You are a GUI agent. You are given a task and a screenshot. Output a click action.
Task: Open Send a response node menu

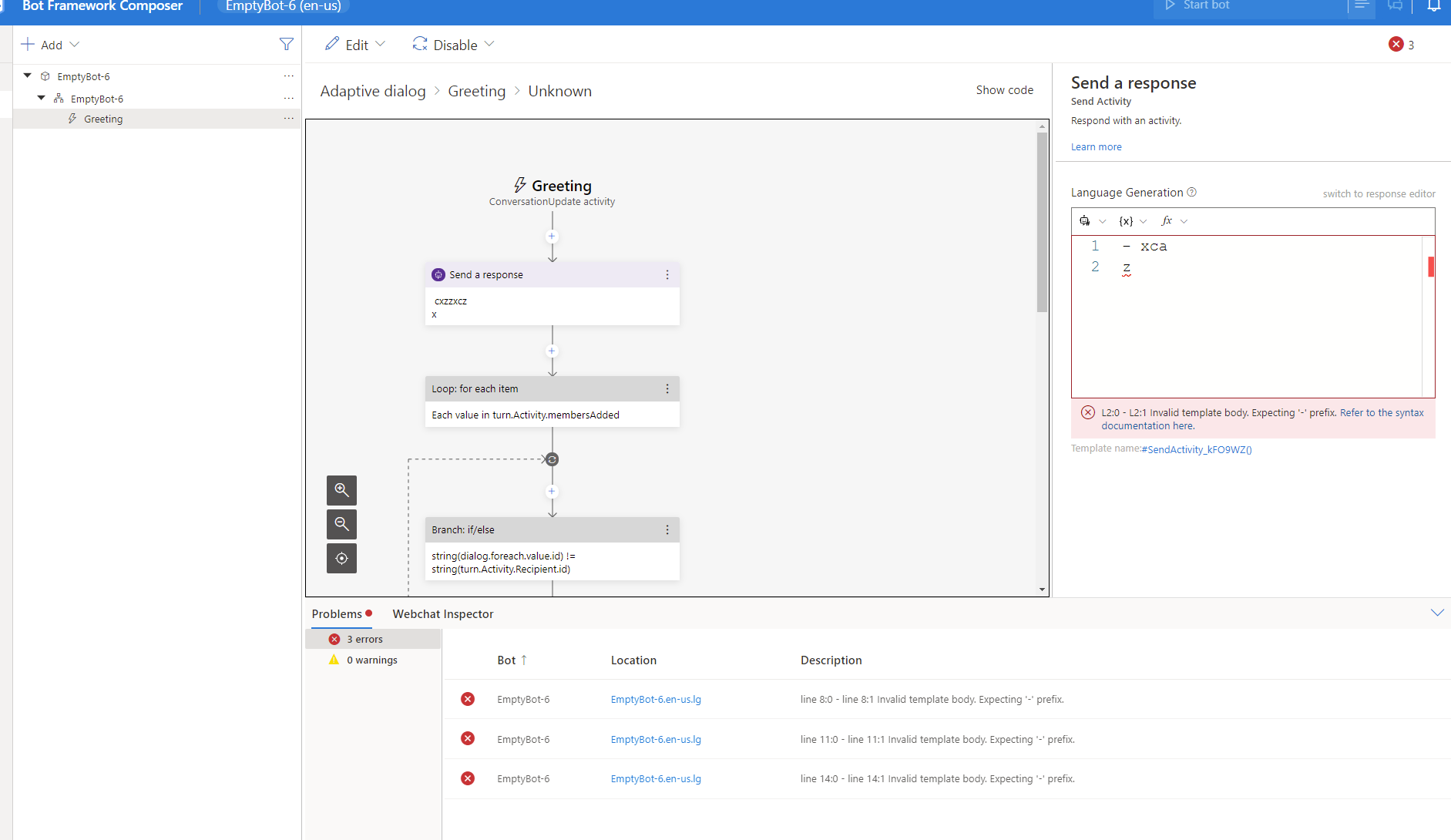667,275
